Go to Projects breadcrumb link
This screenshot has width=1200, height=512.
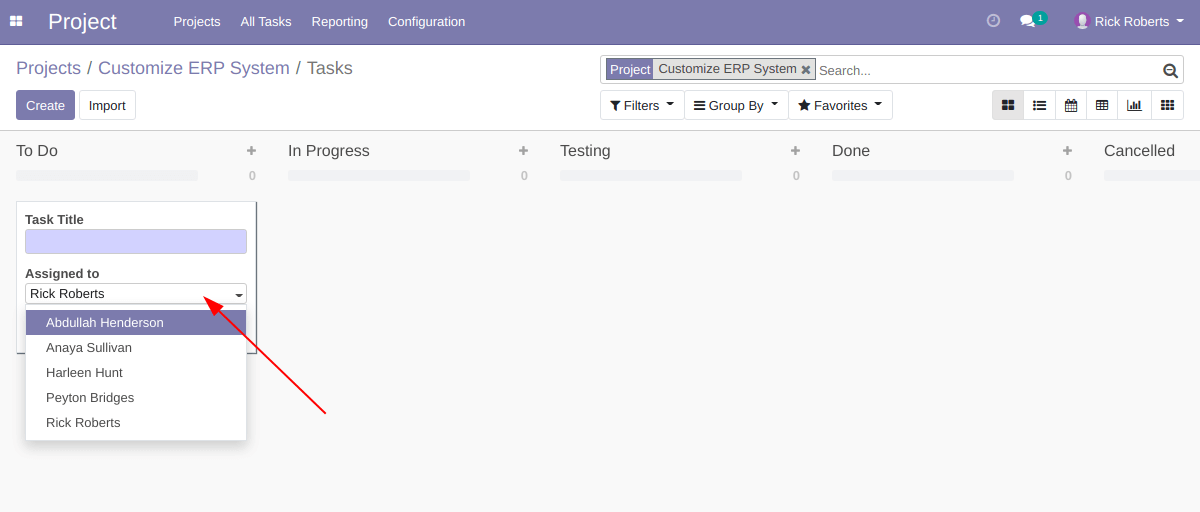pos(48,68)
